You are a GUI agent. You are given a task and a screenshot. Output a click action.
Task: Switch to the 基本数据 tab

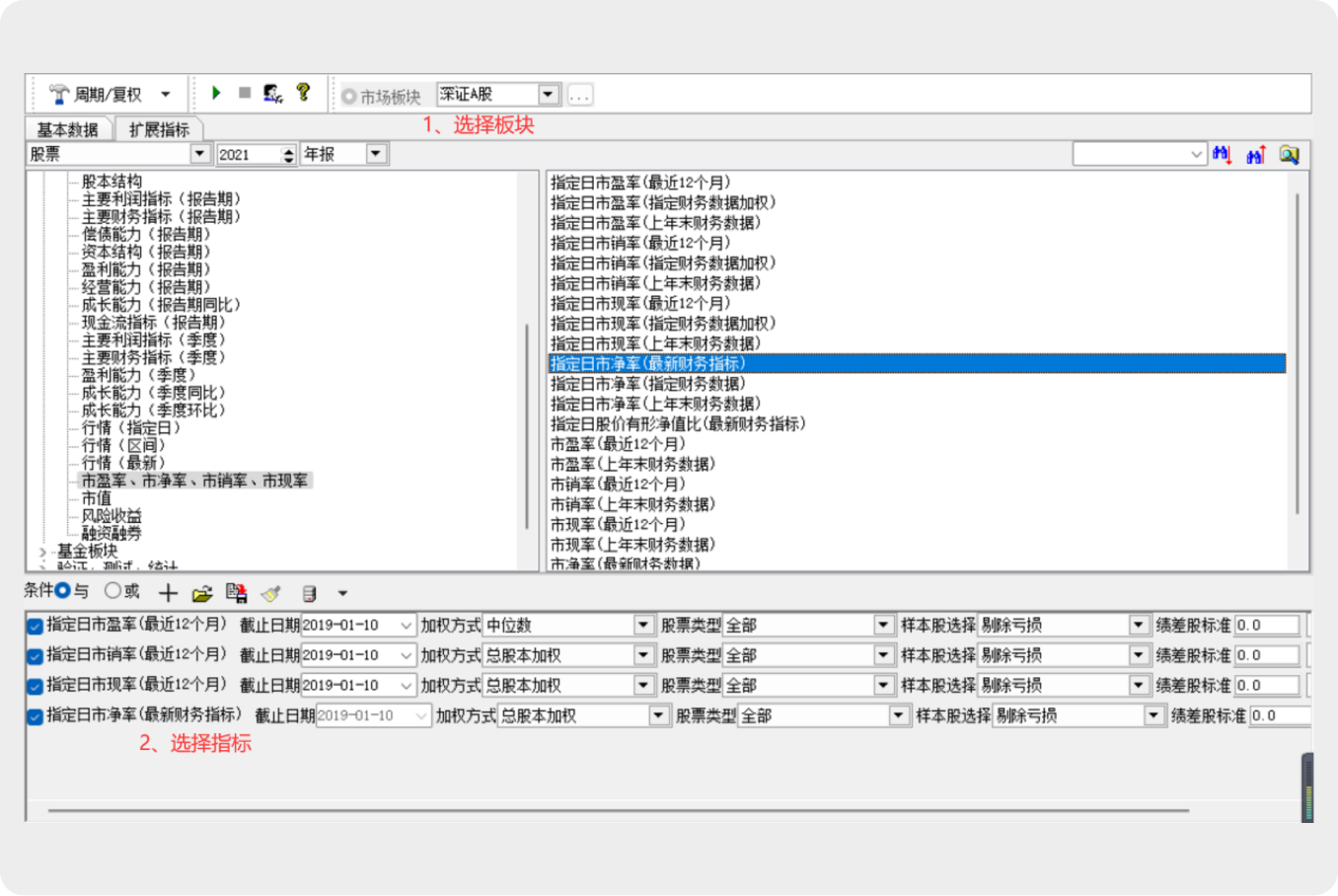pyautogui.click(x=67, y=129)
